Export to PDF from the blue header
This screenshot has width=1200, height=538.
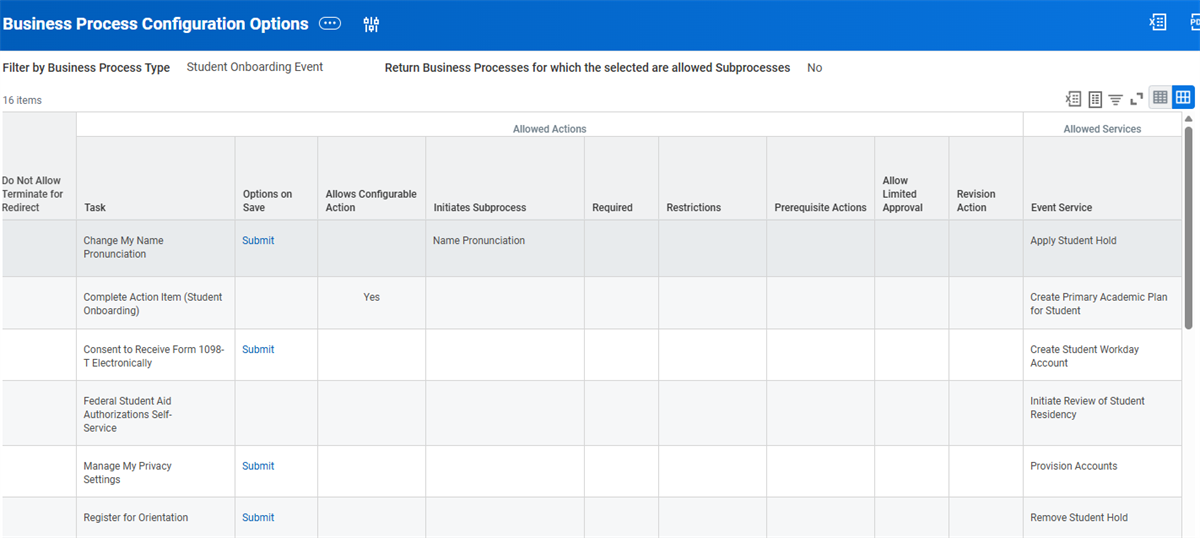1194,22
